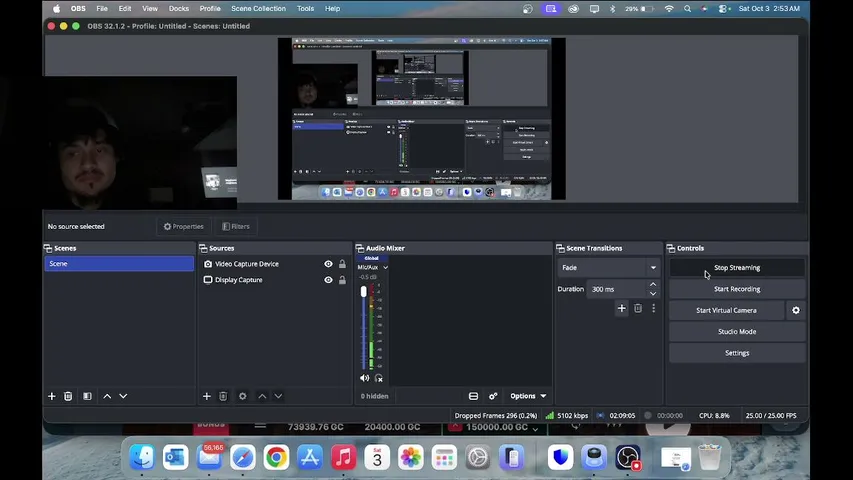Click the Mic/Aux volume slider handle
This screenshot has width=853, height=480.
(363, 292)
